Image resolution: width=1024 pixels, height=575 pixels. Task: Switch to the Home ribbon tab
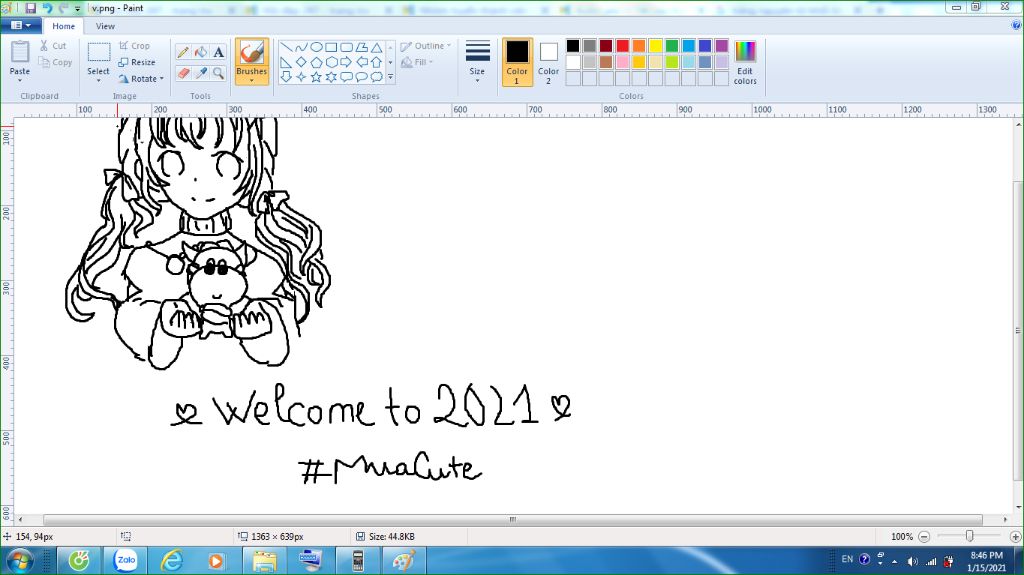[63, 26]
